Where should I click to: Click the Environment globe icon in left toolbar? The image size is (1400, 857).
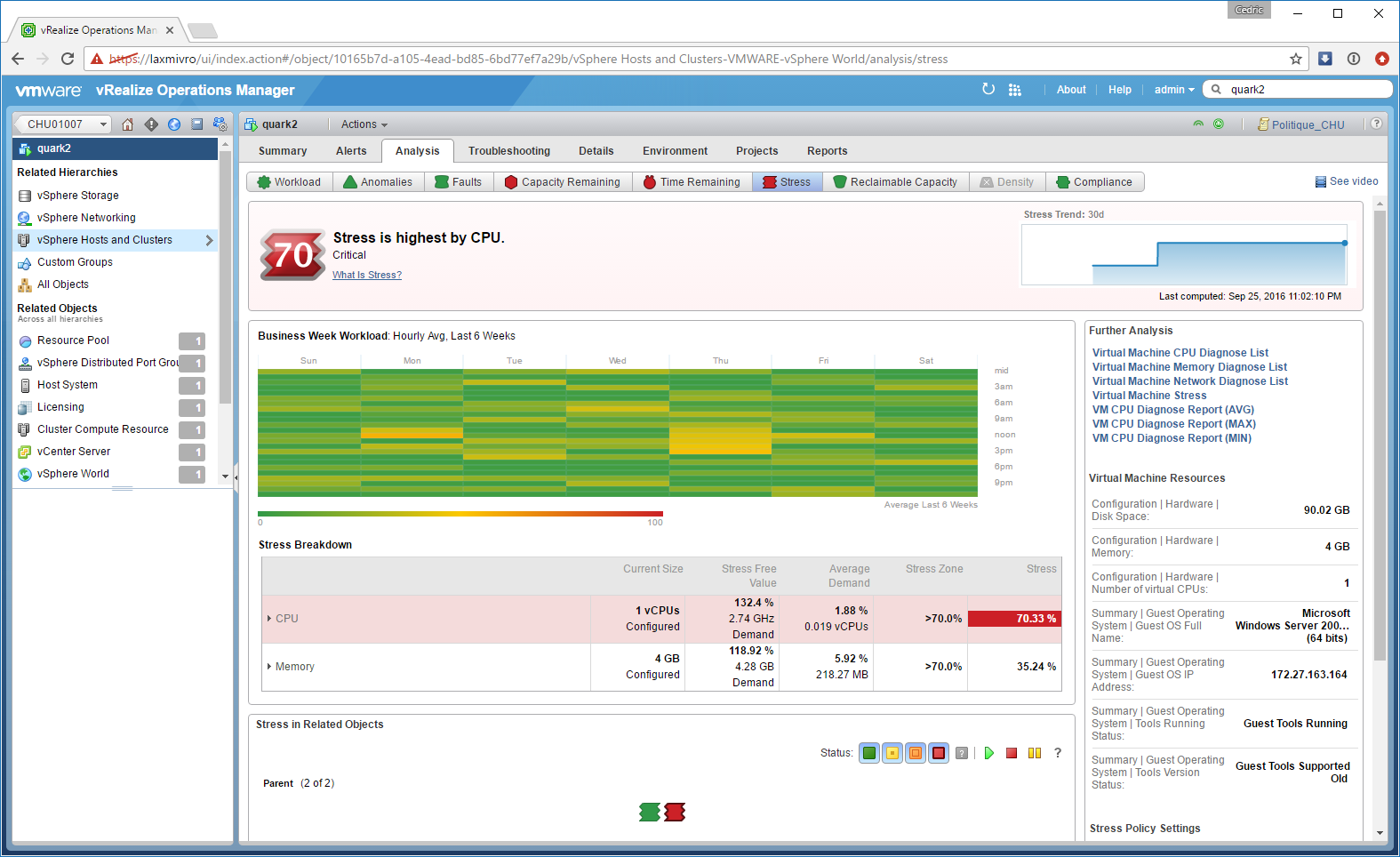(x=174, y=124)
